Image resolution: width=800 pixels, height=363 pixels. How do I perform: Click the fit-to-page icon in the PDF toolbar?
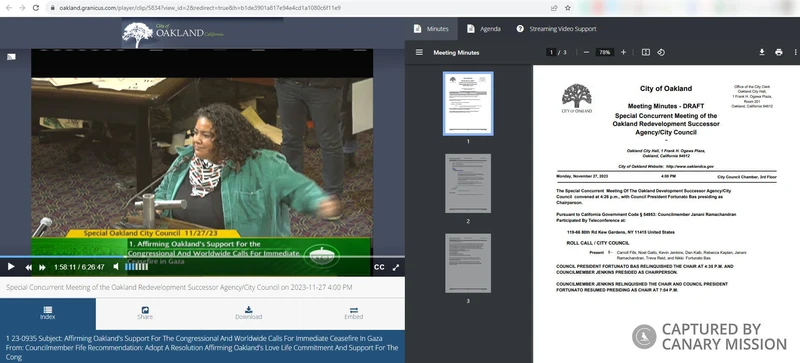pos(645,52)
